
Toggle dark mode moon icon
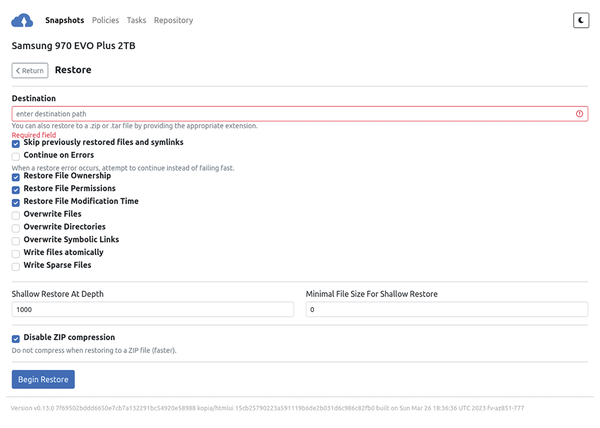(x=580, y=20)
